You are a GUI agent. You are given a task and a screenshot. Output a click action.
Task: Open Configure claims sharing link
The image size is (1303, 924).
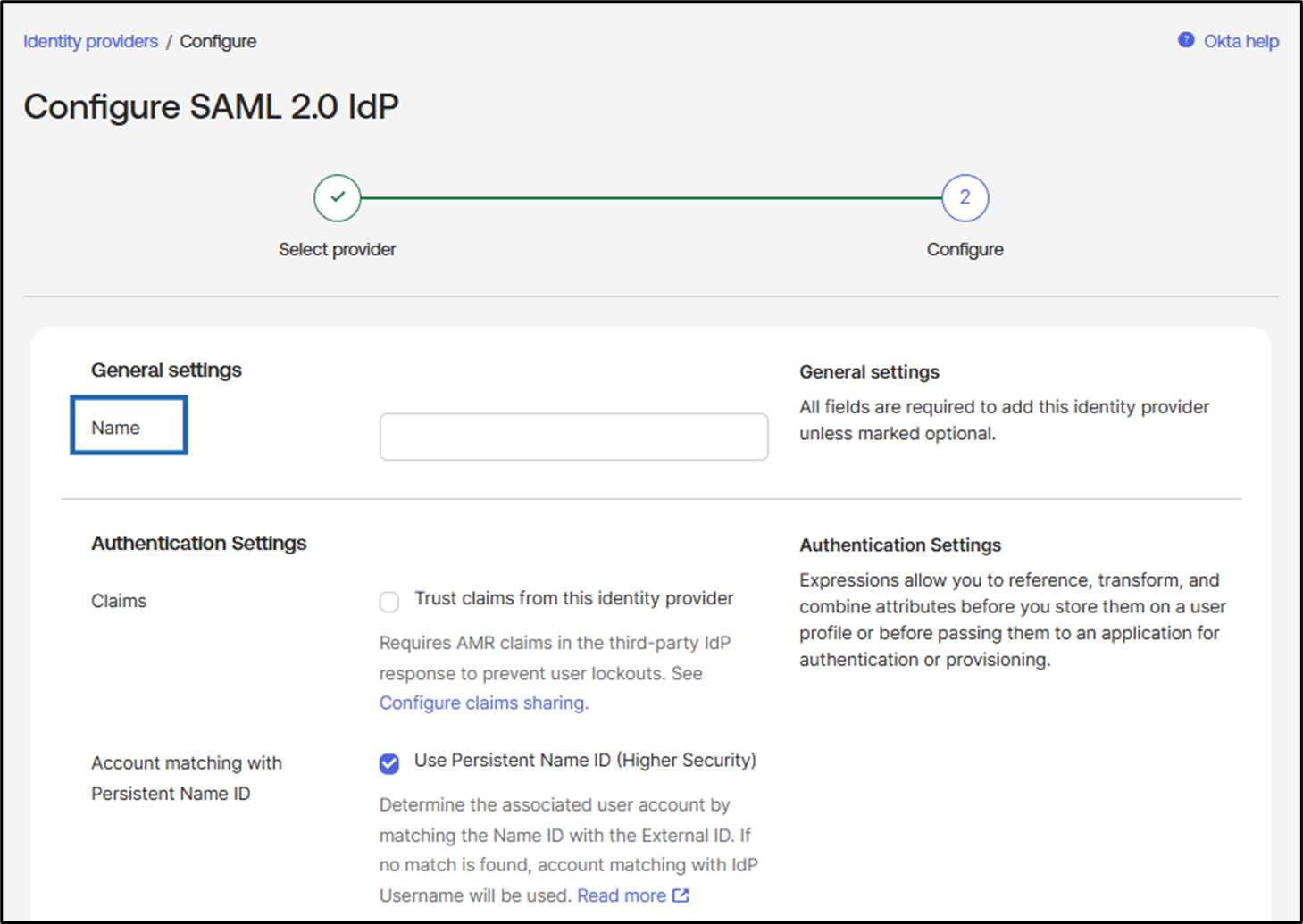coord(482,703)
